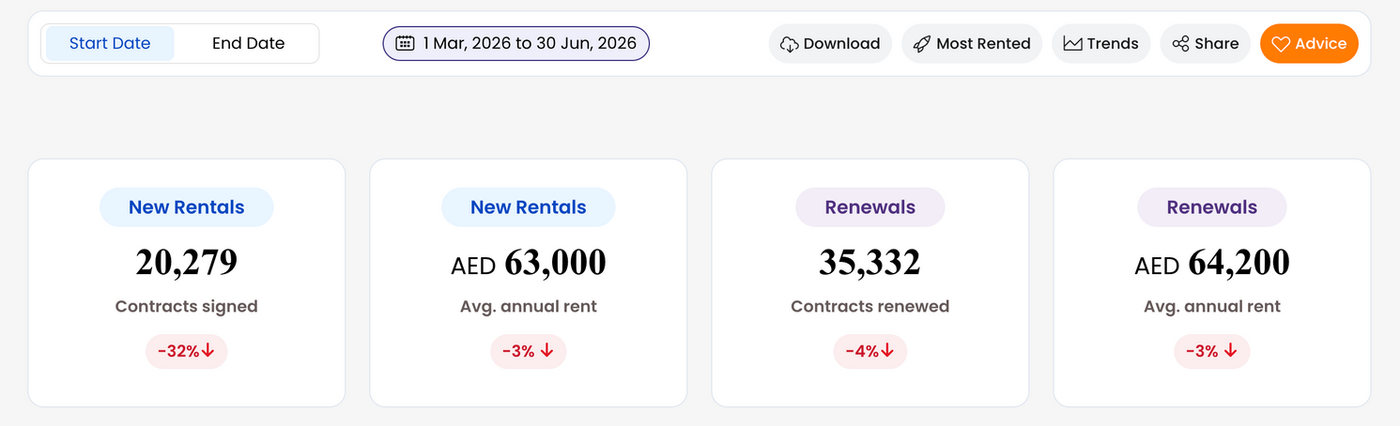Open the Trends view

[1101, 43]
